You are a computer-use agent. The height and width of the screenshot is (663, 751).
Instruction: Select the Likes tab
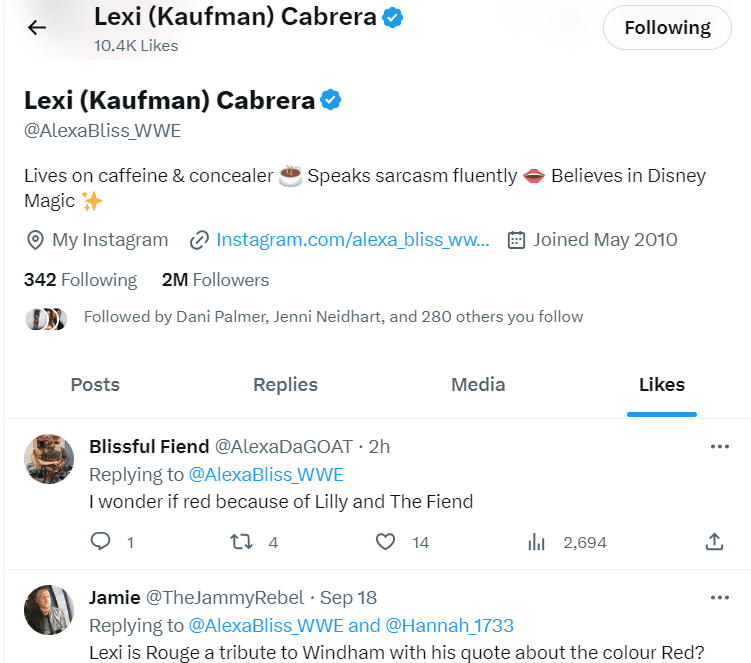pos(661,385)
